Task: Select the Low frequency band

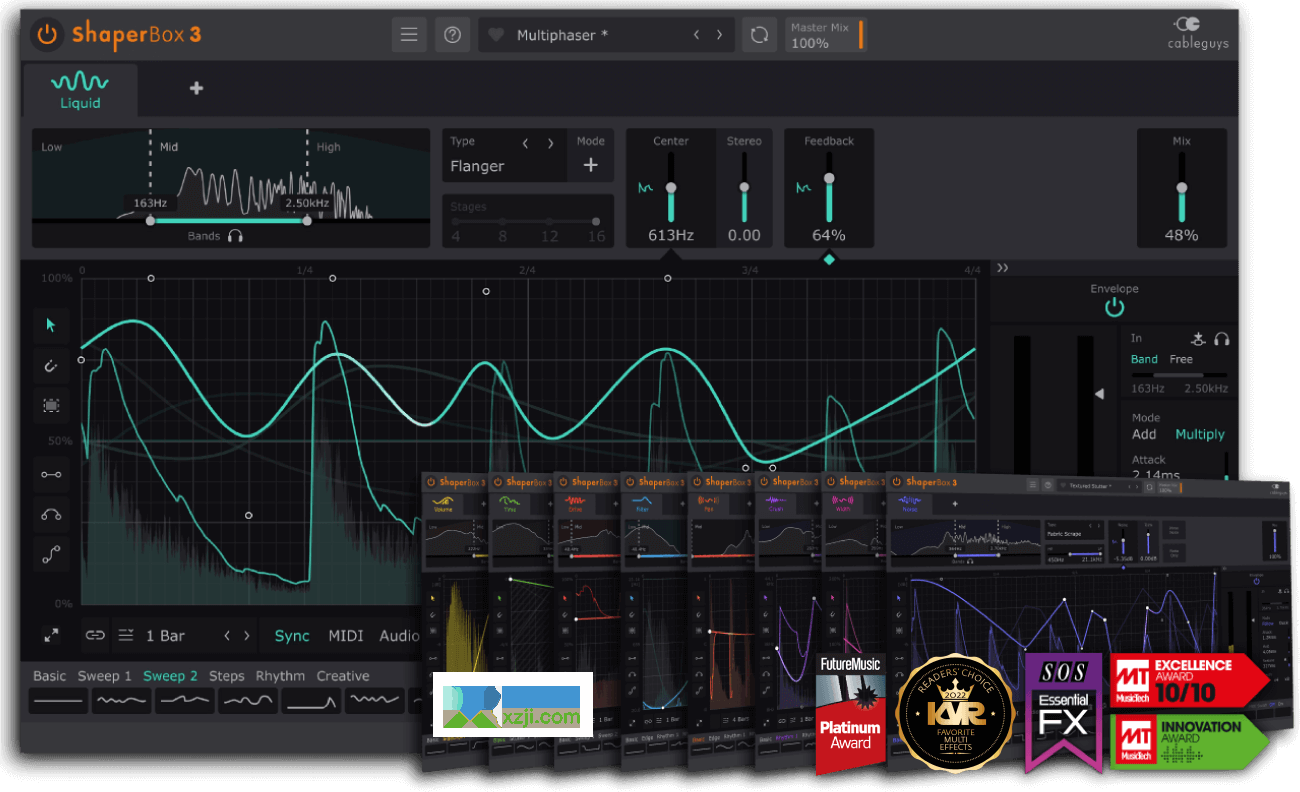Action: pos(51,147)
